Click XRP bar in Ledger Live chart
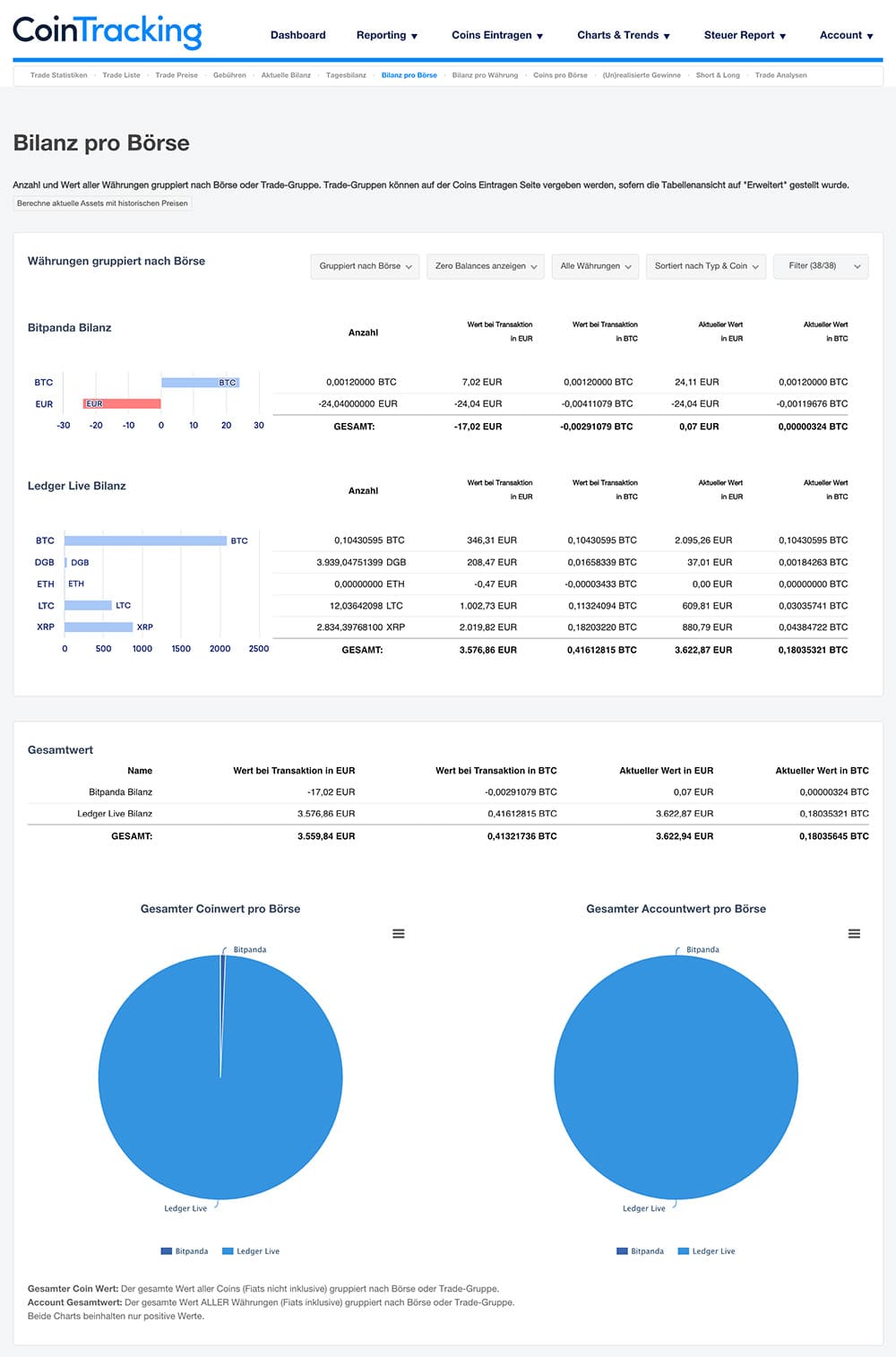The image size is (896, 1357). point(99,627)
